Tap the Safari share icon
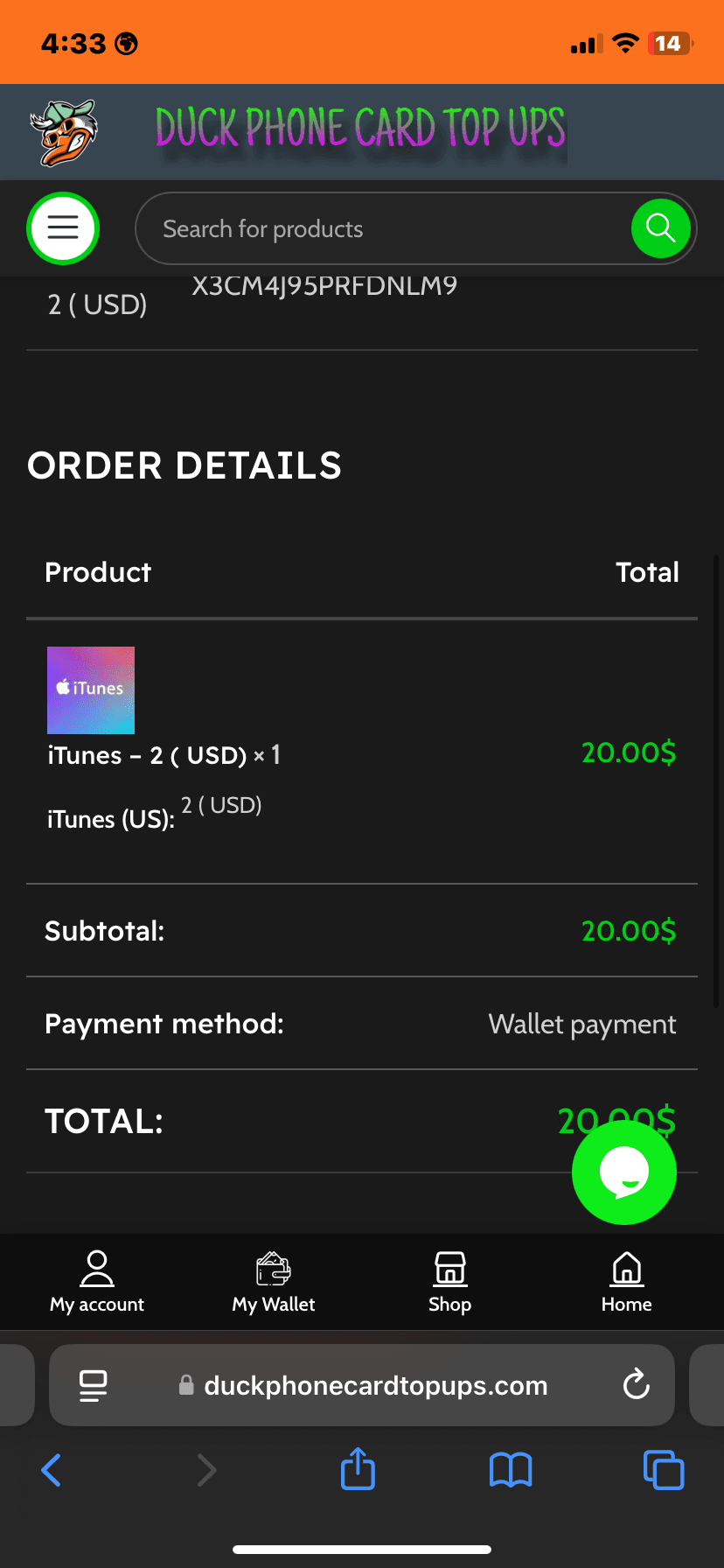Image resolution: width=724 pixels, height=1568 pixels. tap(358, 1469)
